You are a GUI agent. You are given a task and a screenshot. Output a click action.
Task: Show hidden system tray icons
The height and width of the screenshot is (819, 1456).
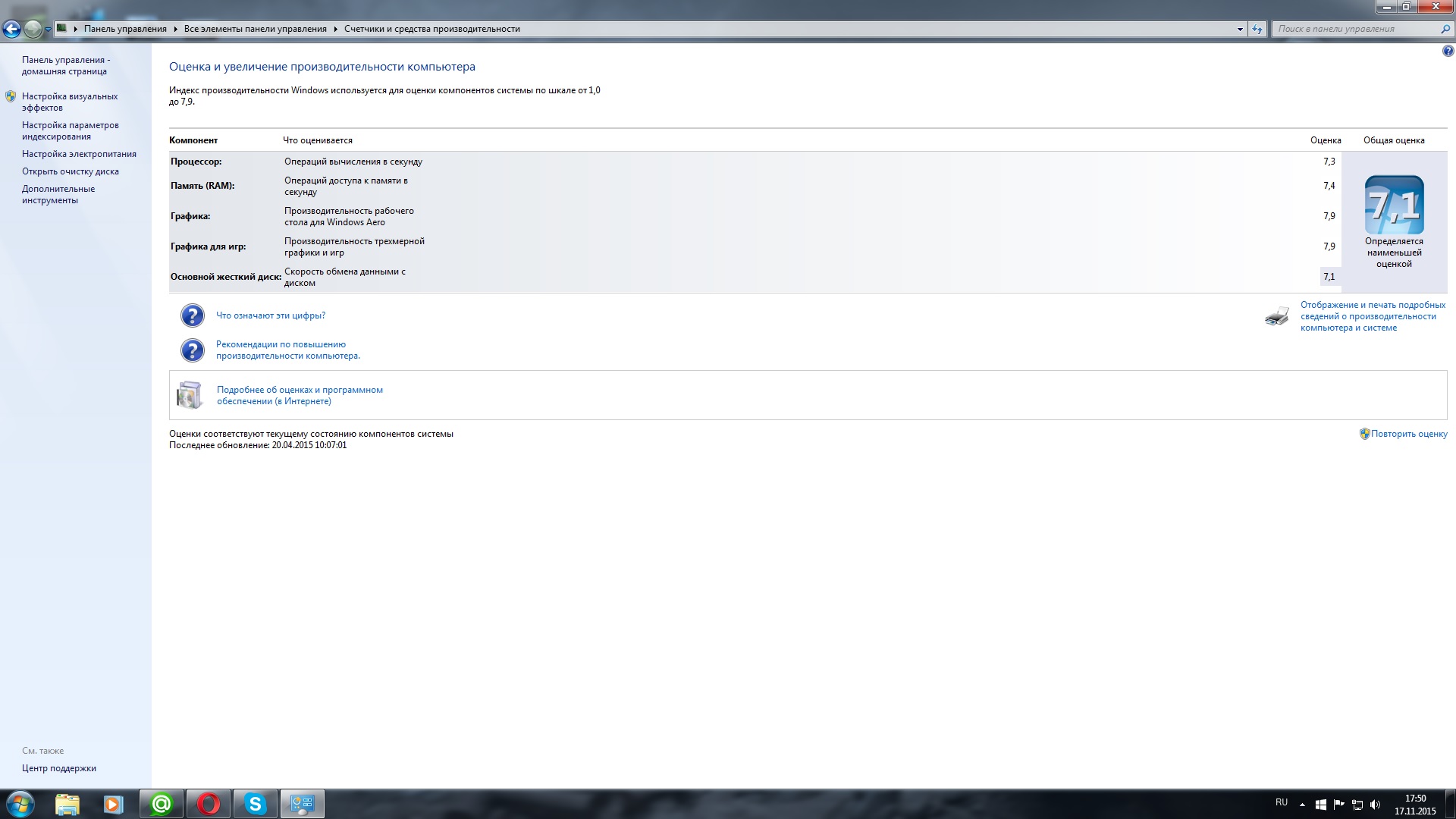(1302, 804)
